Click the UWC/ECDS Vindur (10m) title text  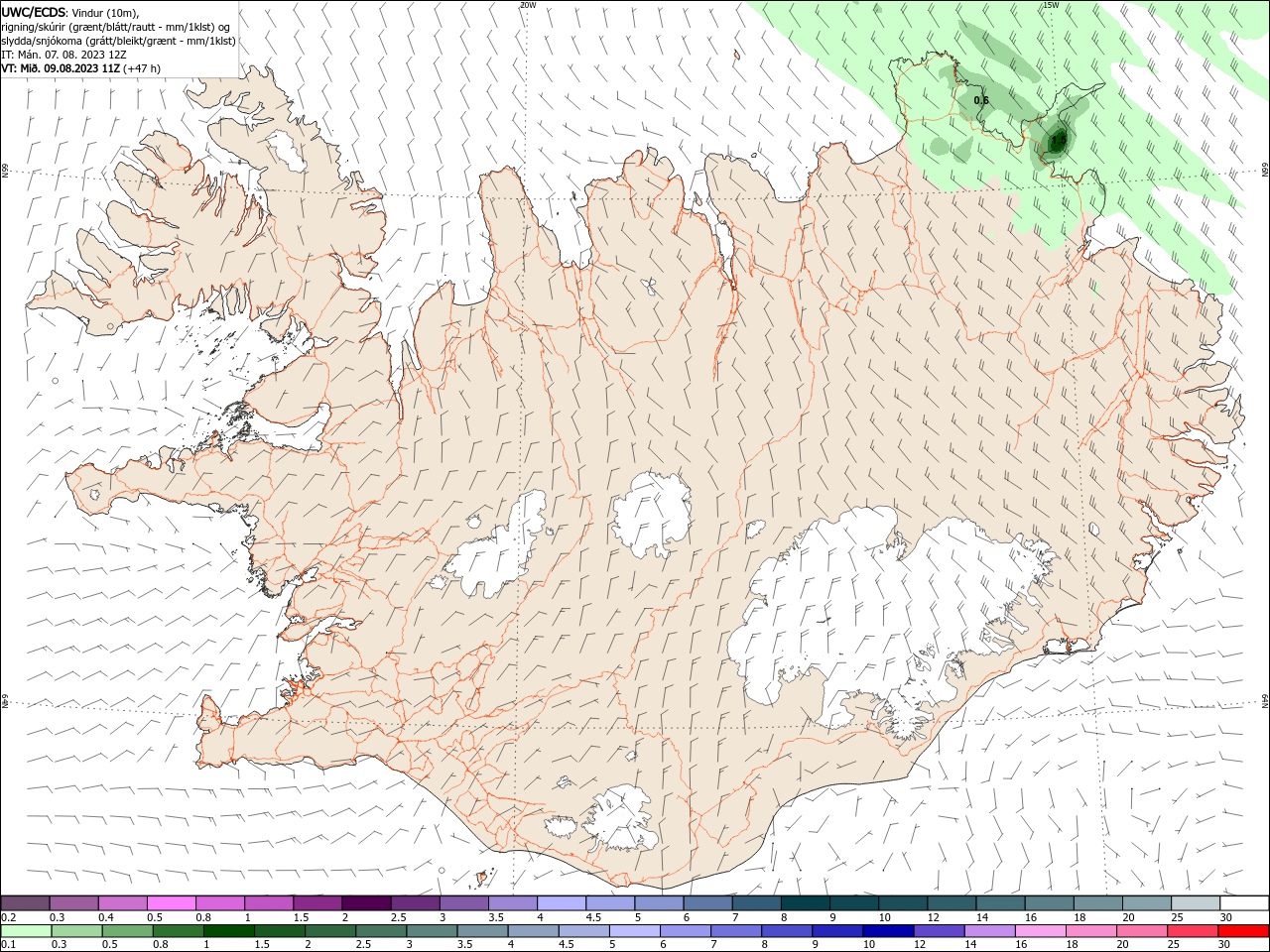tap(70, 12)
